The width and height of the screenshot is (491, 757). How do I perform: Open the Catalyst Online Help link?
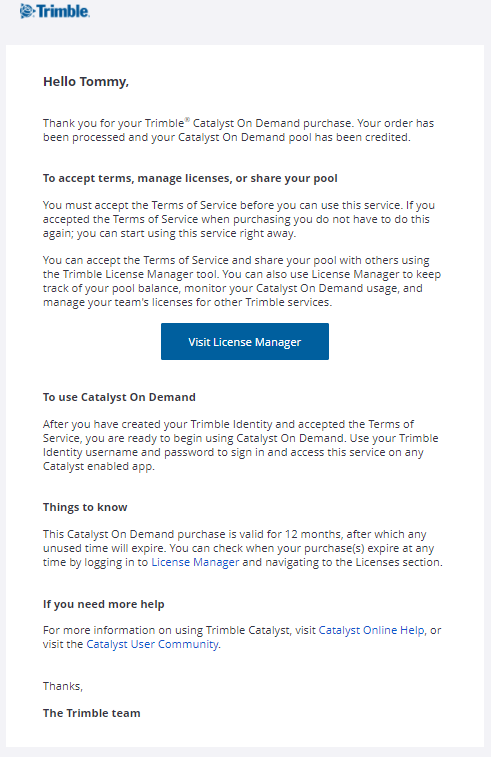click(x=371, y=630)
